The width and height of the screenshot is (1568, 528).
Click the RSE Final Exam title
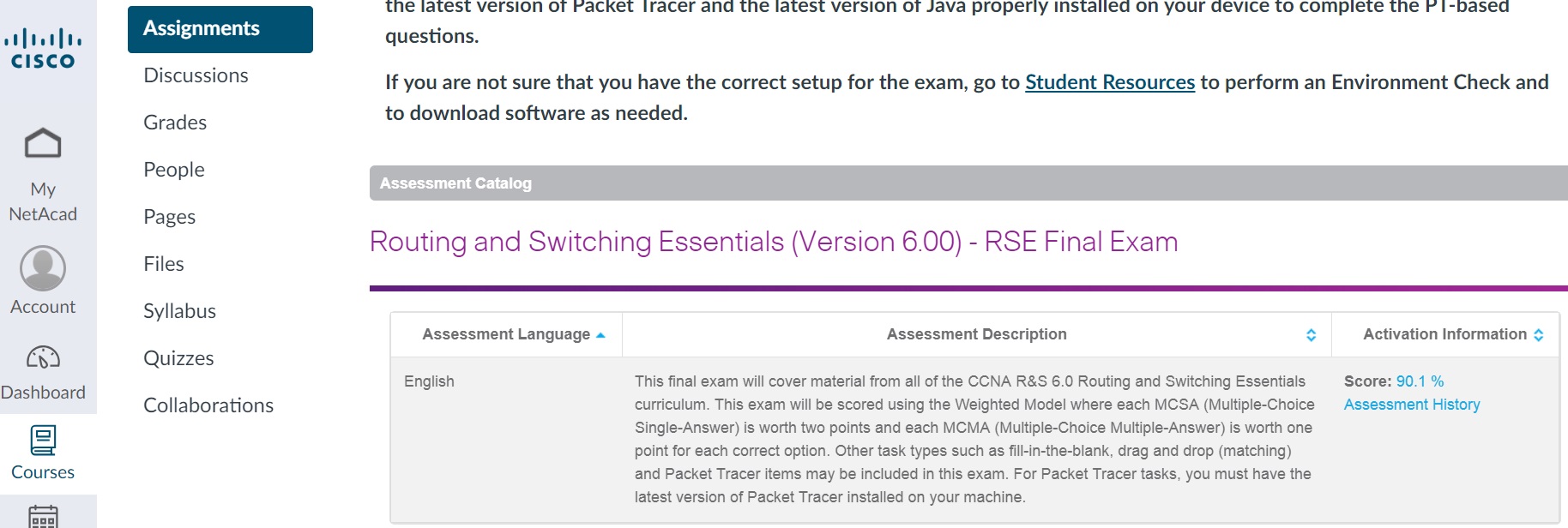point(774,242)
